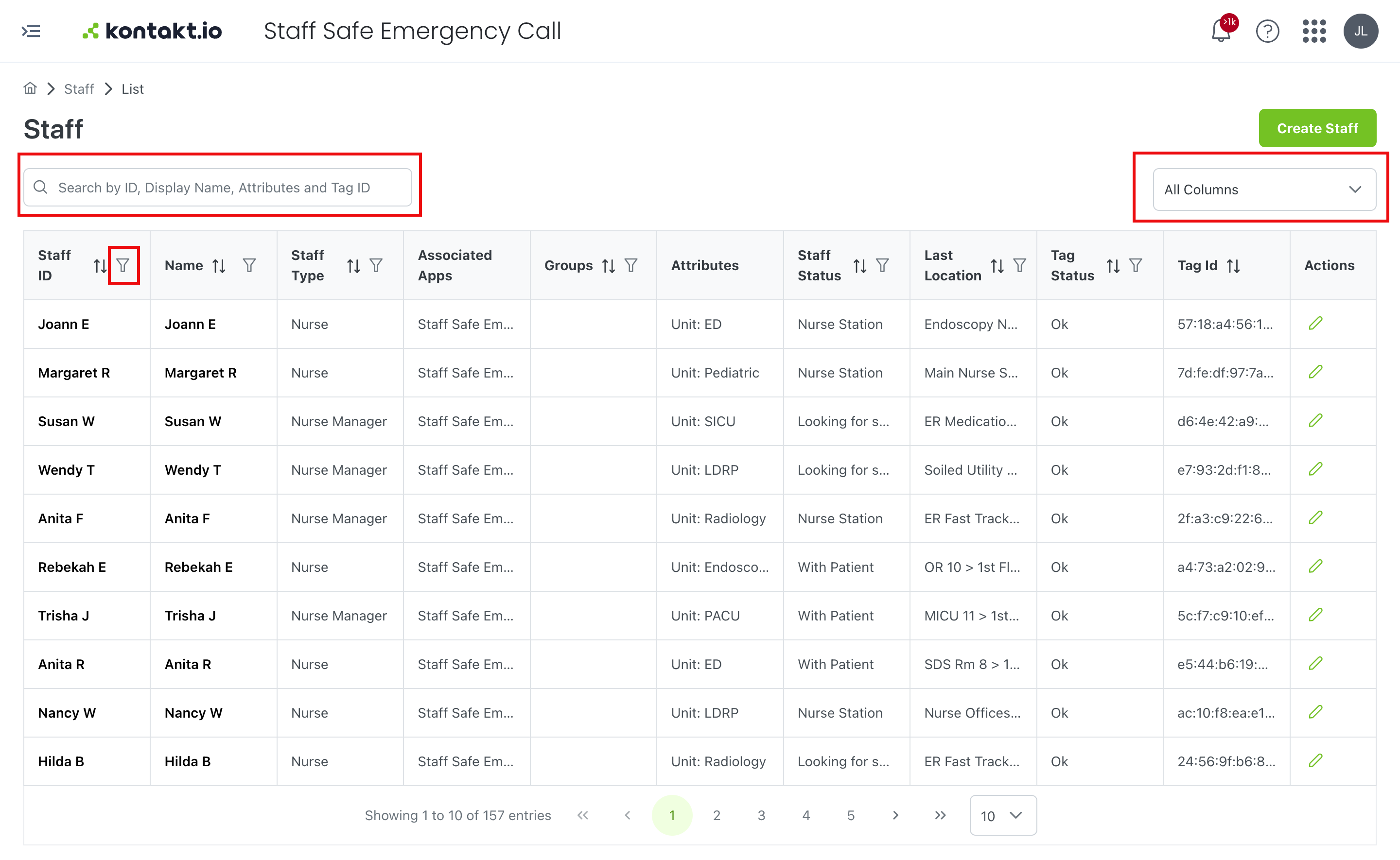This screenshot has height=860, width=1400.
Task: Sort by Name column
Action: pyautogui.click(x=219, y=266)
